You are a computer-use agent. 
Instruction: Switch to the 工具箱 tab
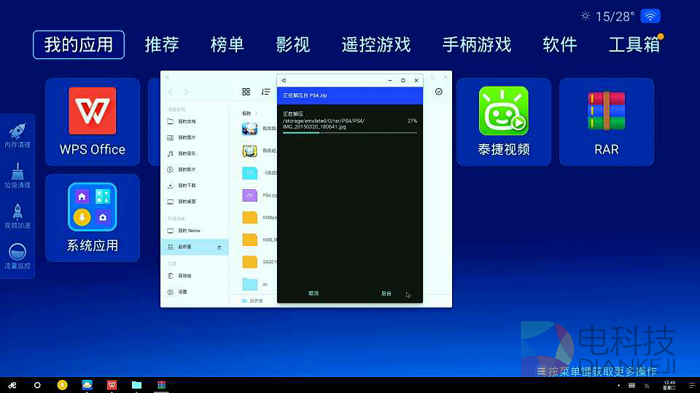(x=634, y=45)
